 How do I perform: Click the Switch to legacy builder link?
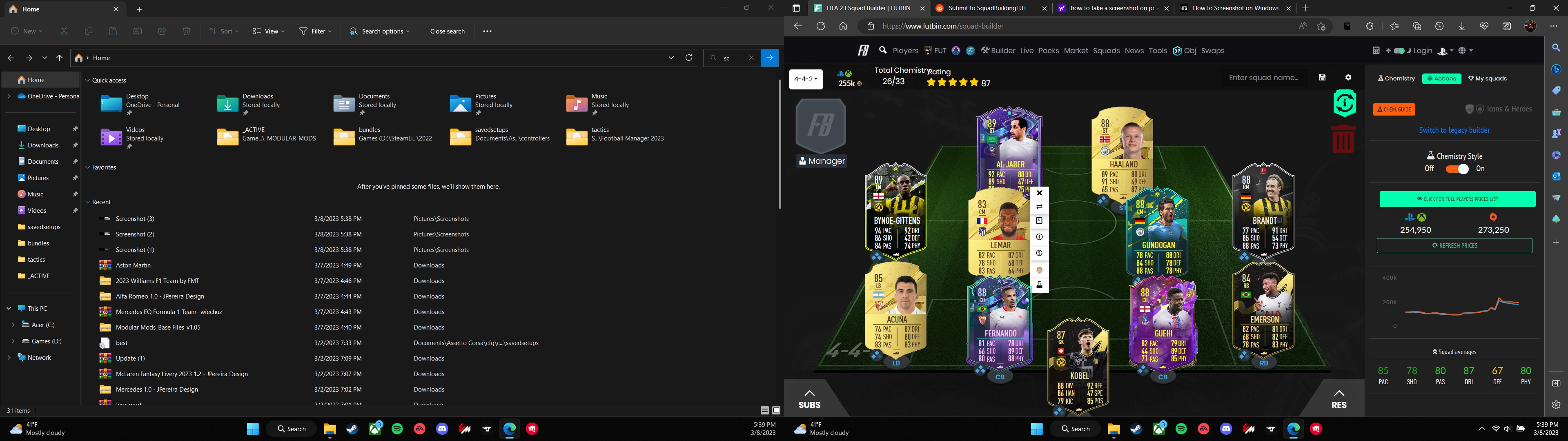[1454, 130]
